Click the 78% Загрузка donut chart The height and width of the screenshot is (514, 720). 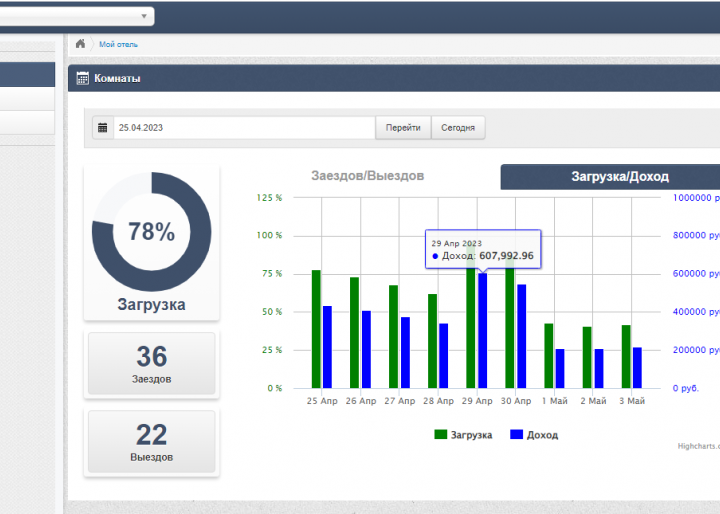click(152, 232)
